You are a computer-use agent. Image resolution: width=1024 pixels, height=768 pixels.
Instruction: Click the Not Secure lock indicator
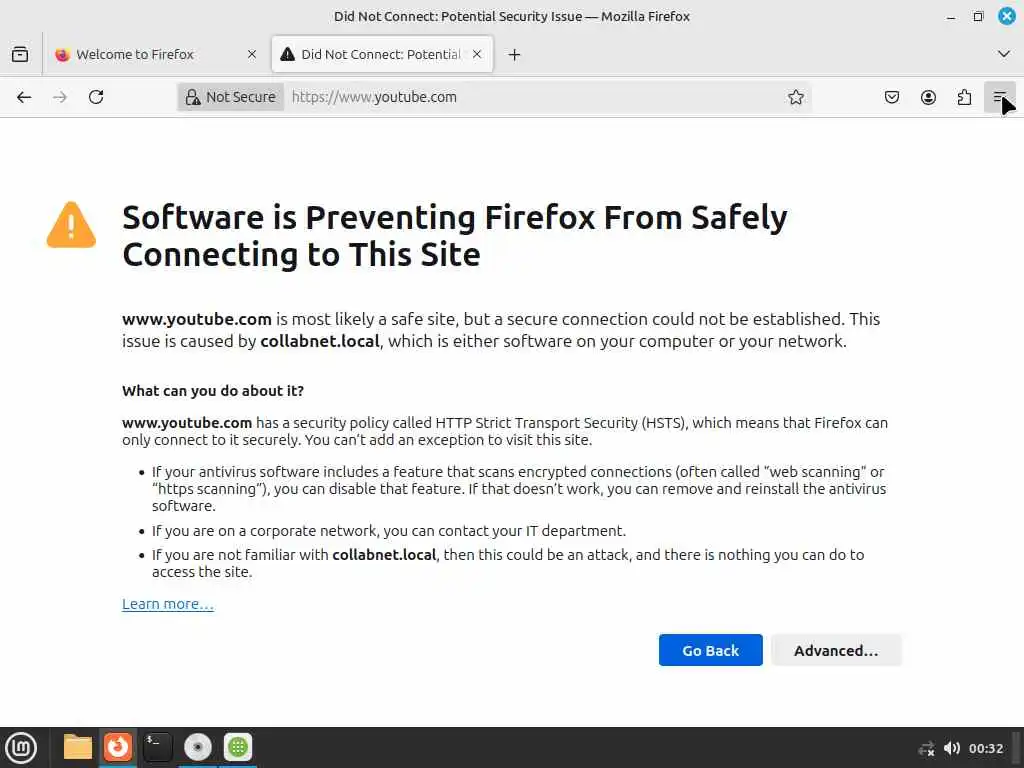coord(231,97)
